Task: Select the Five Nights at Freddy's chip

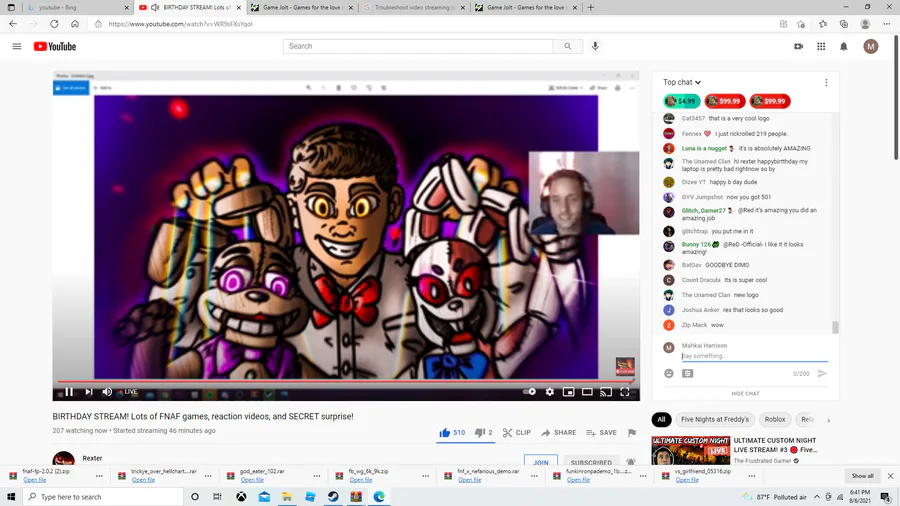Action: point(715,419)
